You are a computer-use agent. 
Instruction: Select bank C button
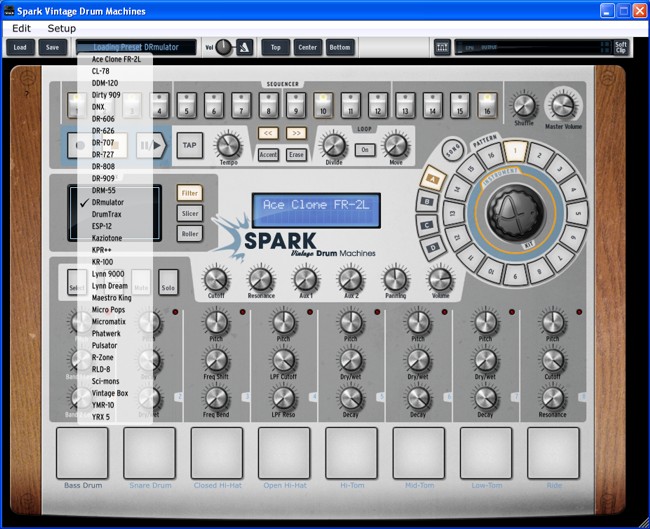point(427,226)
